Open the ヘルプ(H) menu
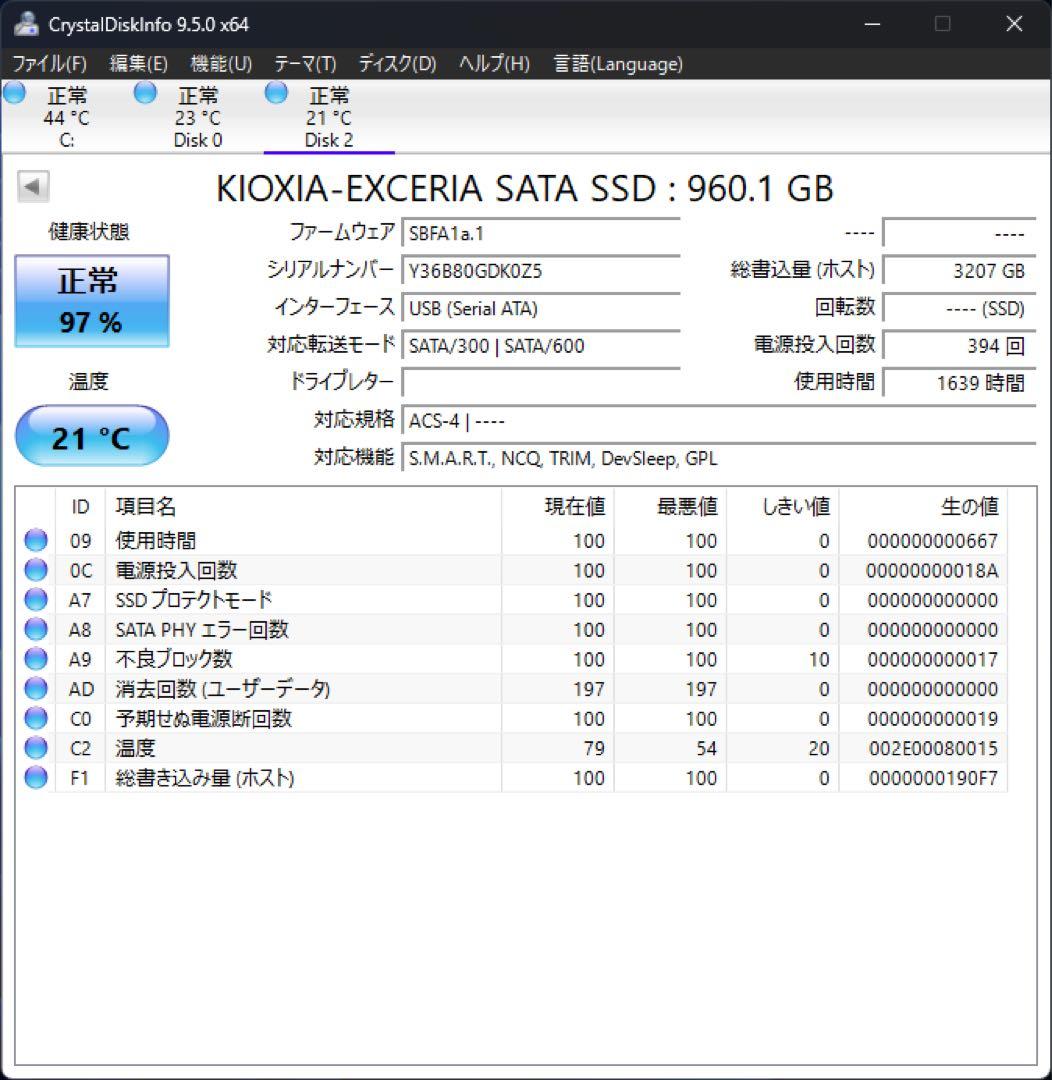Viewport: 1052px width, 1080px height. pos(495,64)
